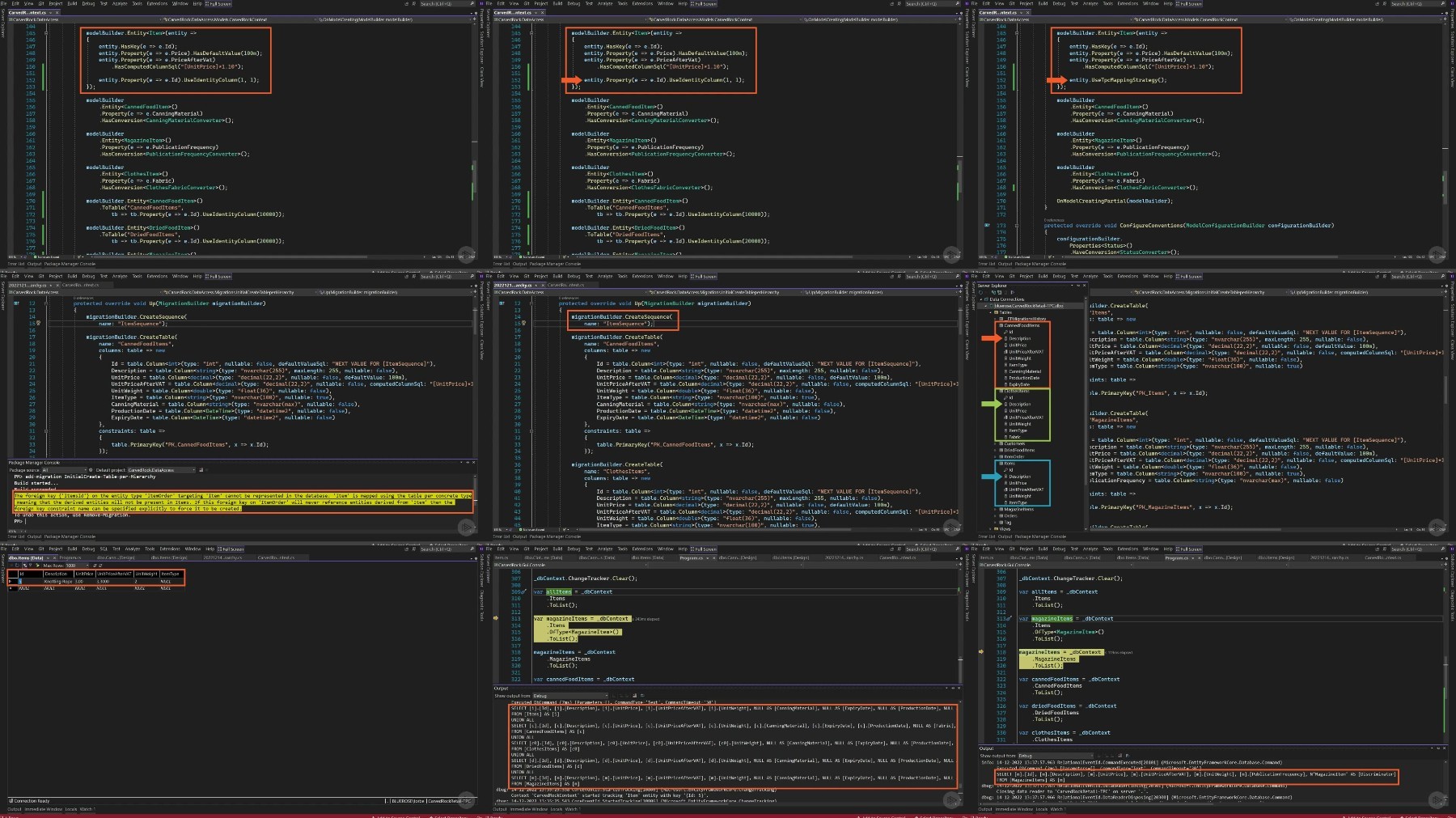Select ExpiryDate column in Server Explorer tree

point(1019,384)
